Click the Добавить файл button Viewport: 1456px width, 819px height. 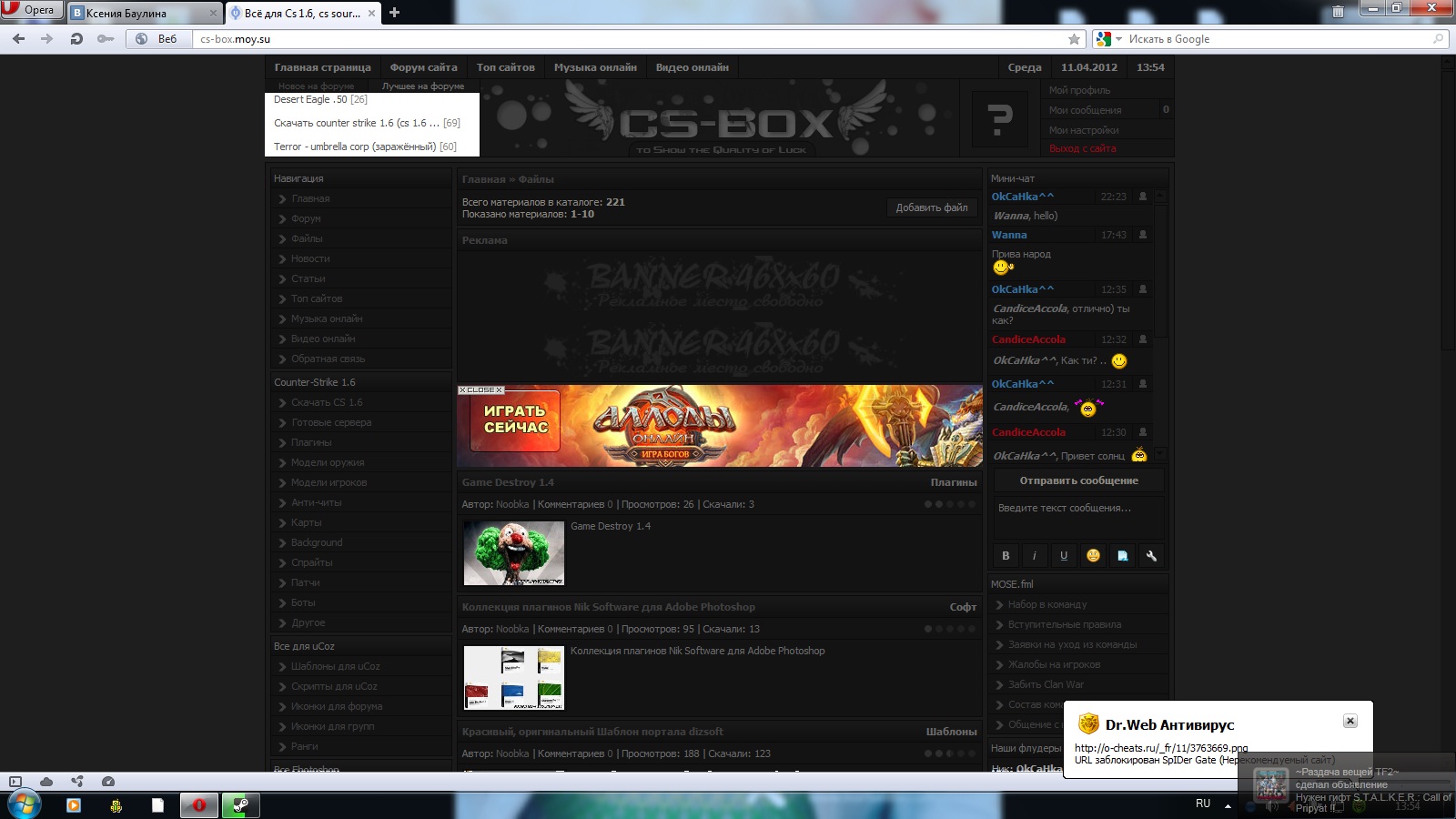click(932, 207)
